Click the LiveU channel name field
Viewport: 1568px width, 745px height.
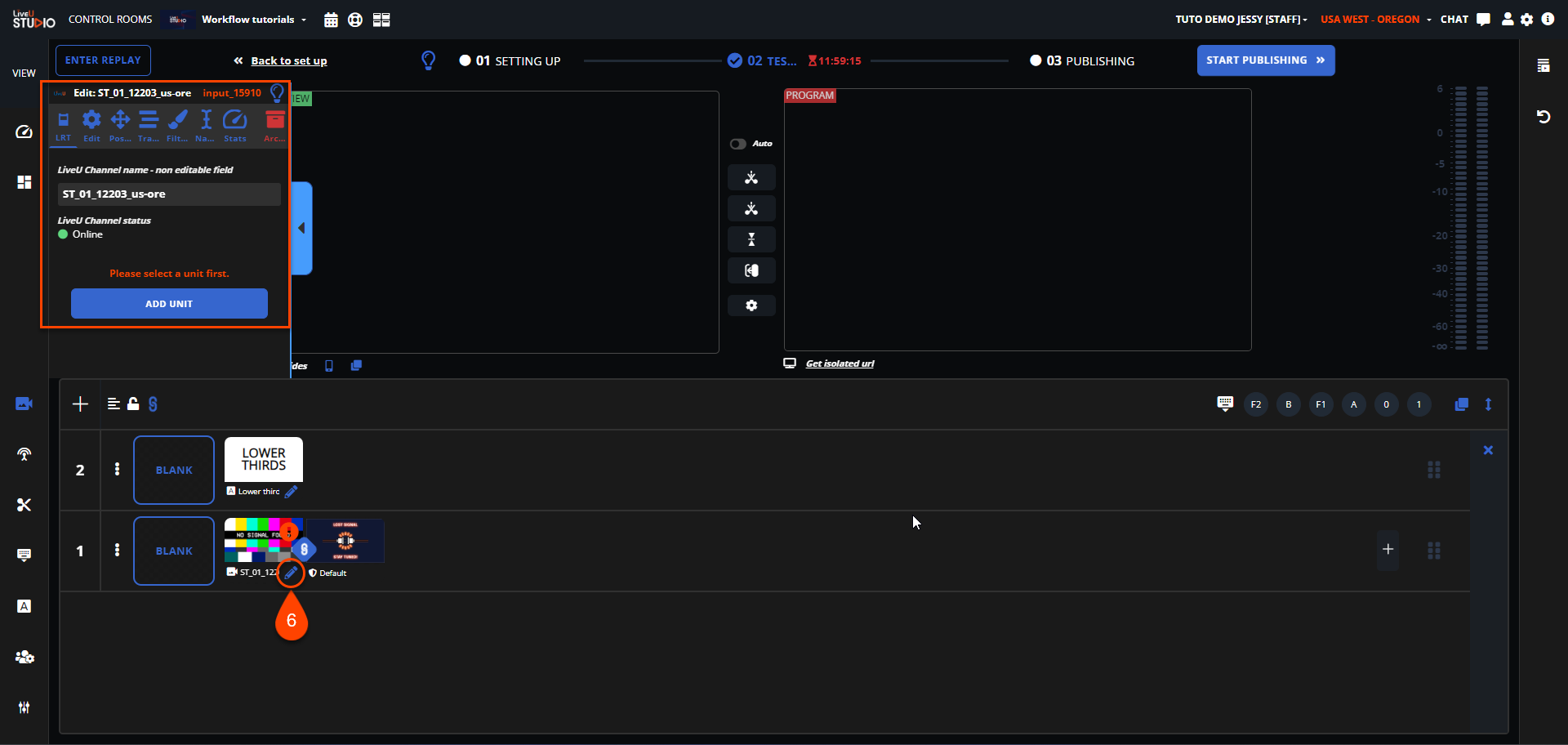click(x=169, y=194)
